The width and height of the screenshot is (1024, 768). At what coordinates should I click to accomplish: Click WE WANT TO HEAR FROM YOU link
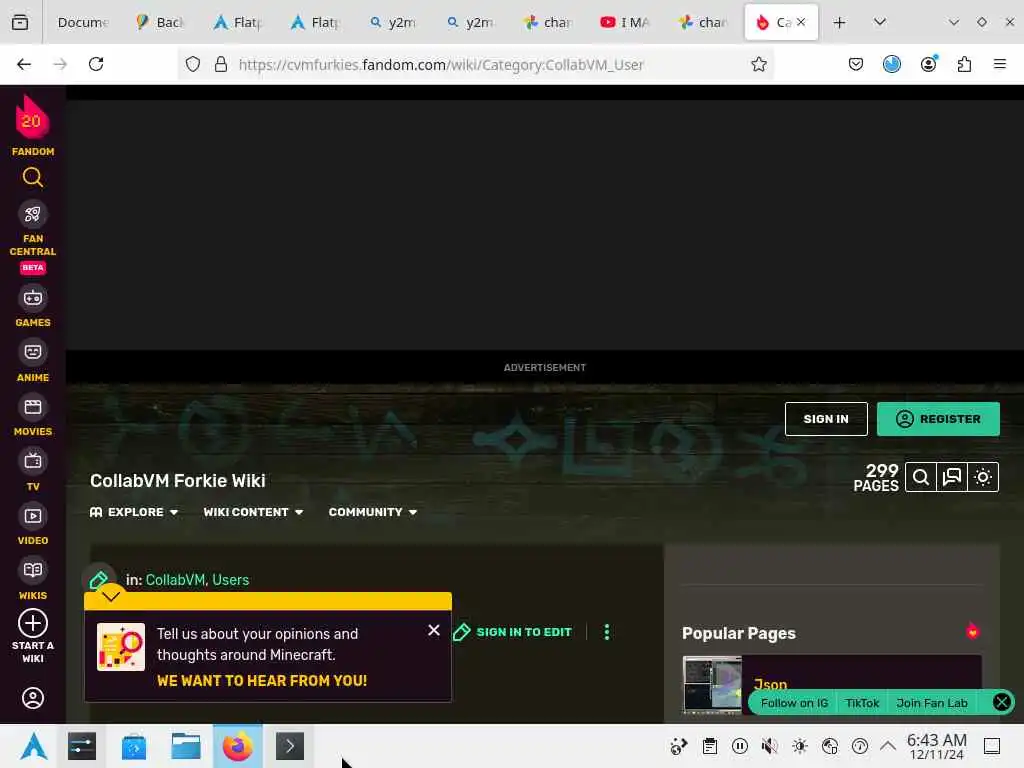point(262,680)
